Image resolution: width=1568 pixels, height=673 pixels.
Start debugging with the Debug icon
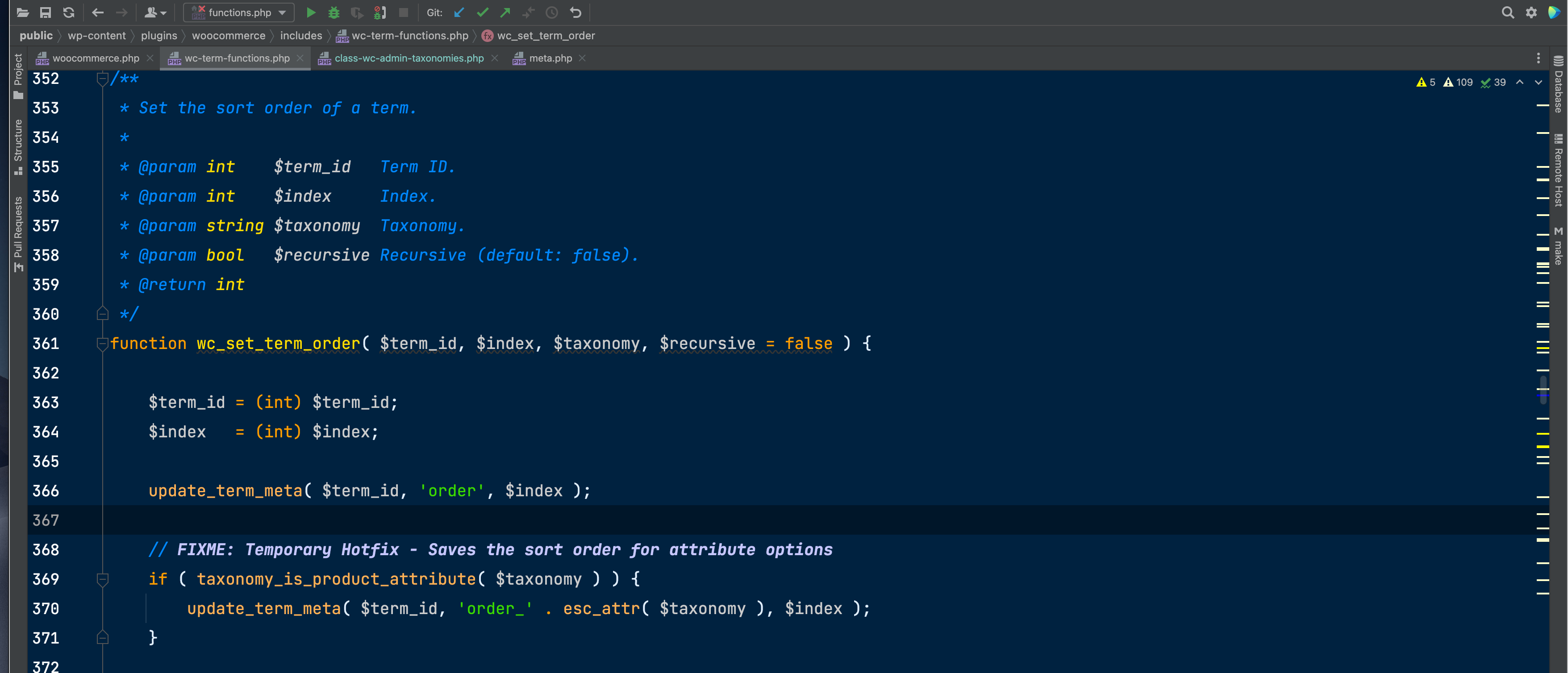[334, 12]
